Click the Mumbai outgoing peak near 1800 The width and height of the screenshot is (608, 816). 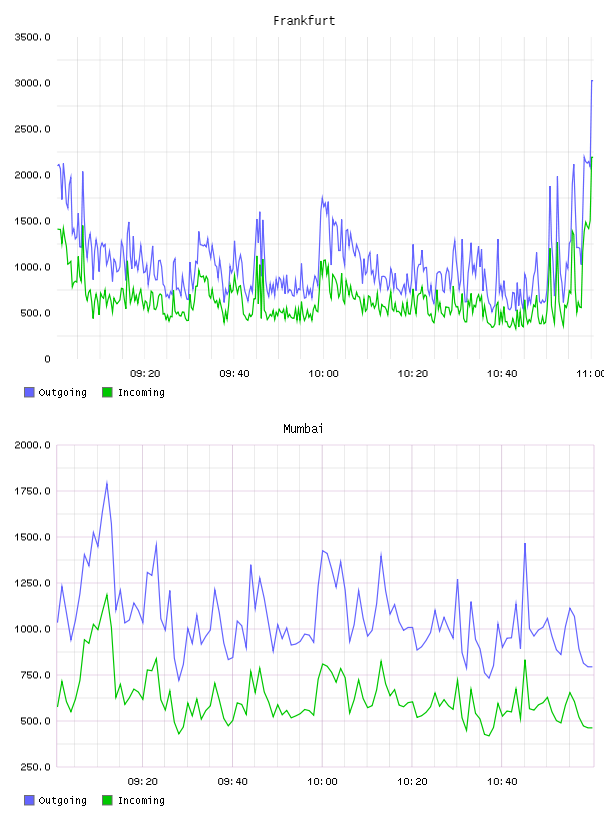107,482
